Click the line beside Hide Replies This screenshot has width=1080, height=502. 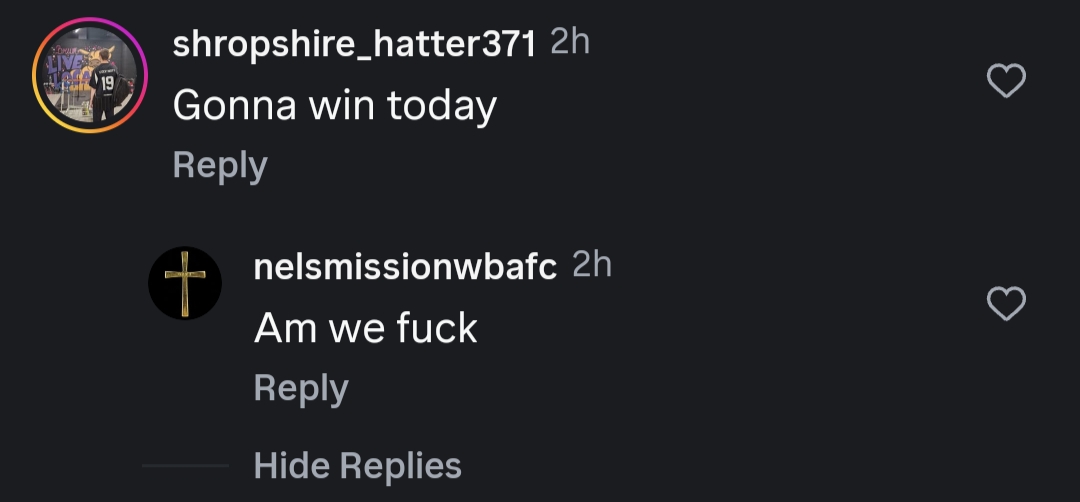coord(185,466)
